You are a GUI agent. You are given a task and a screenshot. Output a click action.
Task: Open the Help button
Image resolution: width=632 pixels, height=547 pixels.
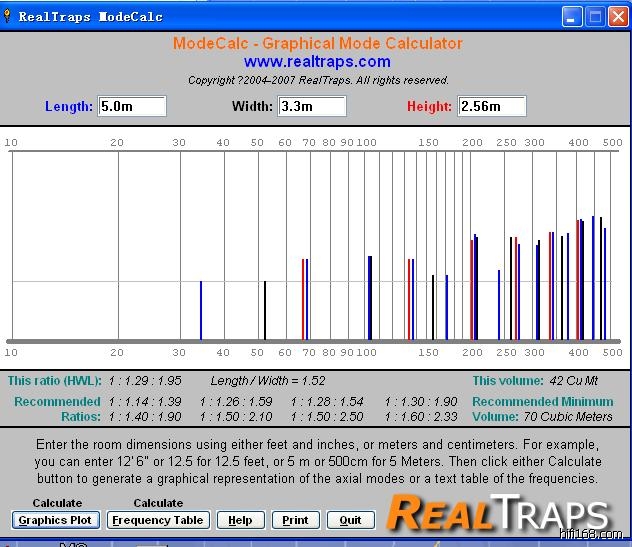[240, 520]
